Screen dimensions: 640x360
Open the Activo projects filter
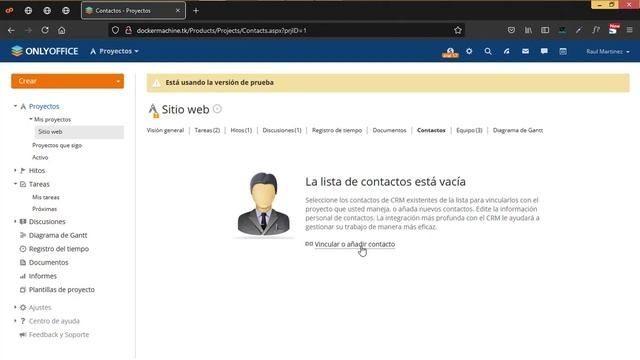pos(40,158)
